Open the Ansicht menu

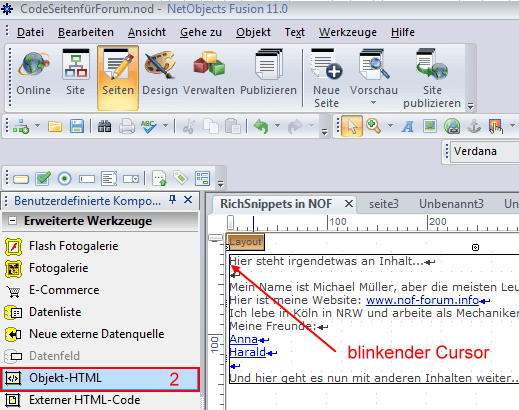(147, 32)
